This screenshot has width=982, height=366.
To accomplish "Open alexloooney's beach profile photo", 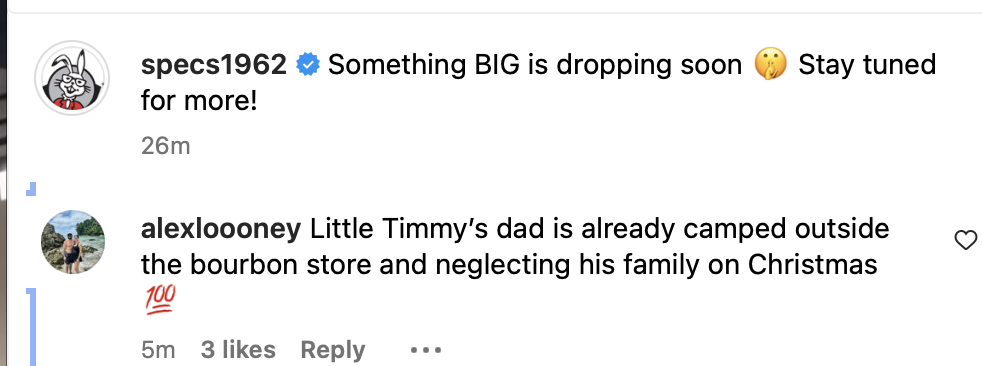I will pos(73,242).
